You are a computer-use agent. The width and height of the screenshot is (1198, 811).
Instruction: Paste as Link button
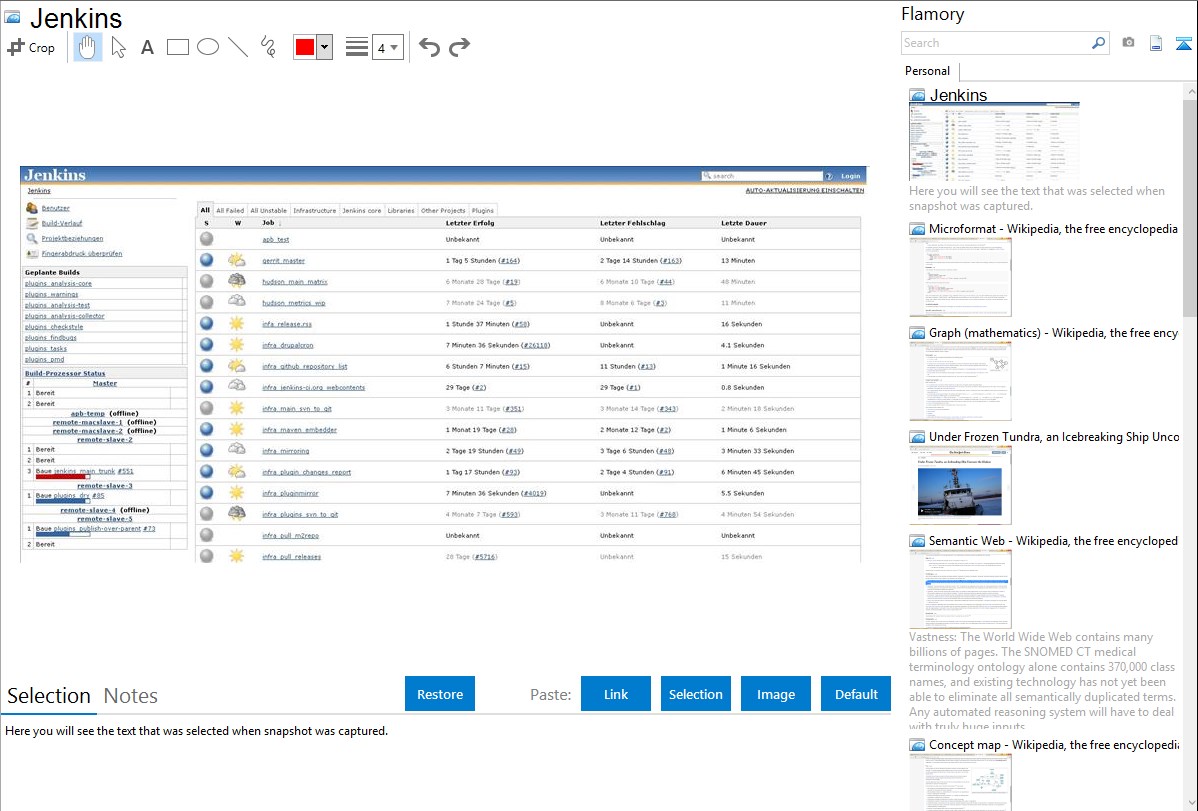click(x=616, y=694)
